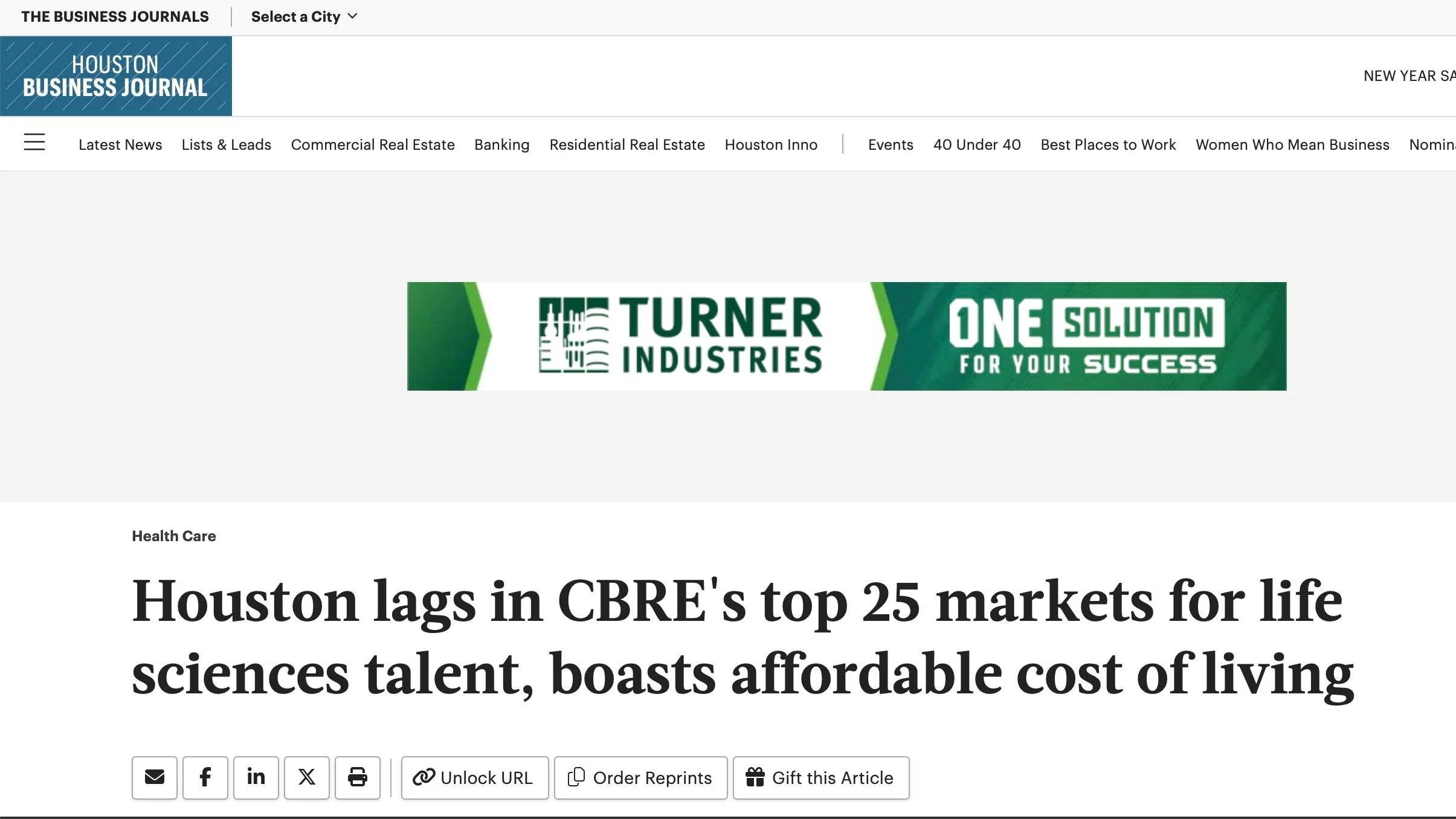Screen dimensions: 1456x819
Task: Open Commercial Real Estate section
Action: click(373, 145)
